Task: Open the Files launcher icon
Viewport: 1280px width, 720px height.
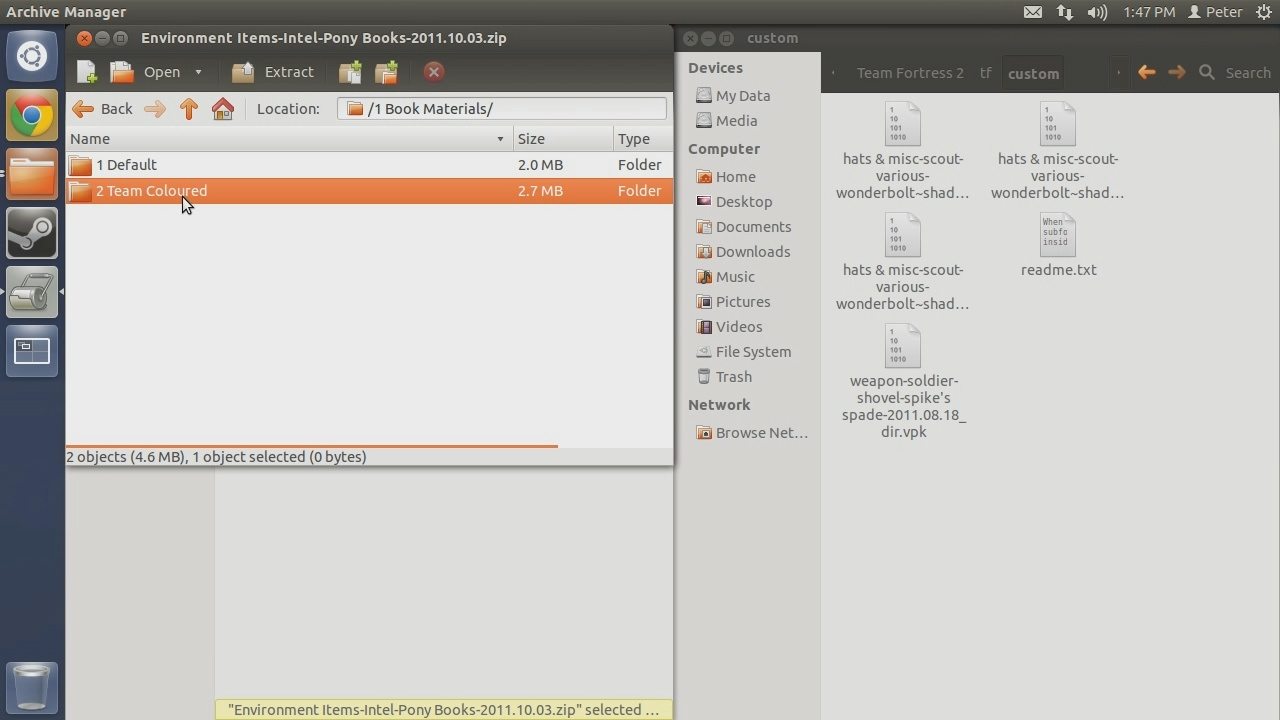Action: pyautogui.click(x=32, y=174)
